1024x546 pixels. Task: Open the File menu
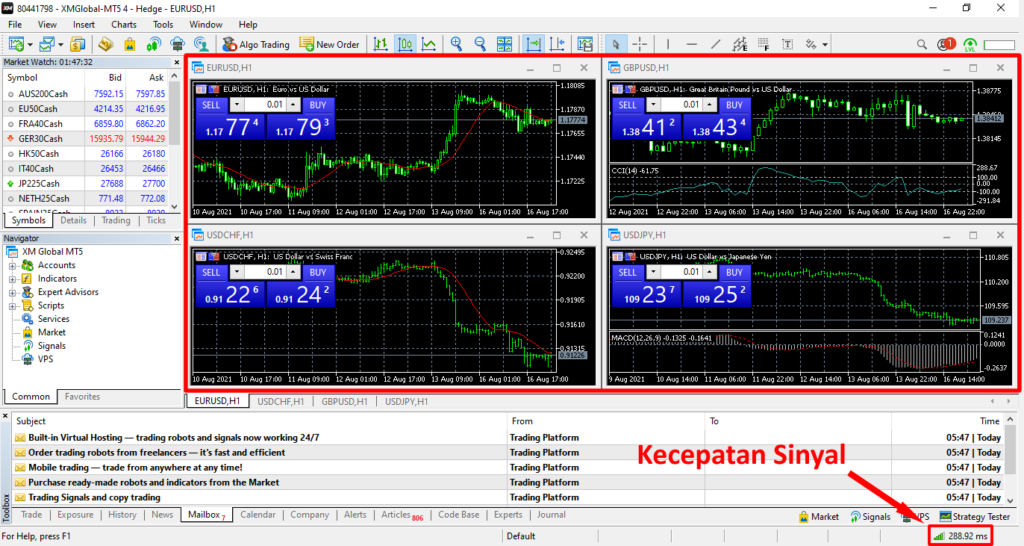tap(14, 25)
